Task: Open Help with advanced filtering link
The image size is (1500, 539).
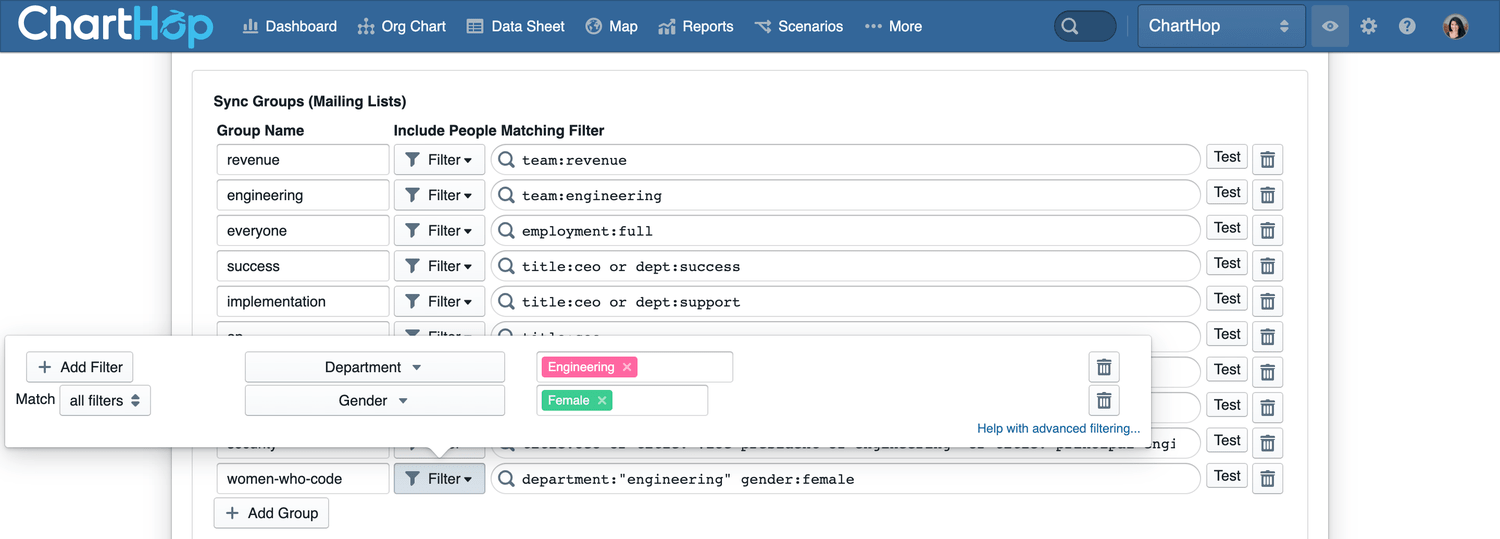Action: point(1059,429)
